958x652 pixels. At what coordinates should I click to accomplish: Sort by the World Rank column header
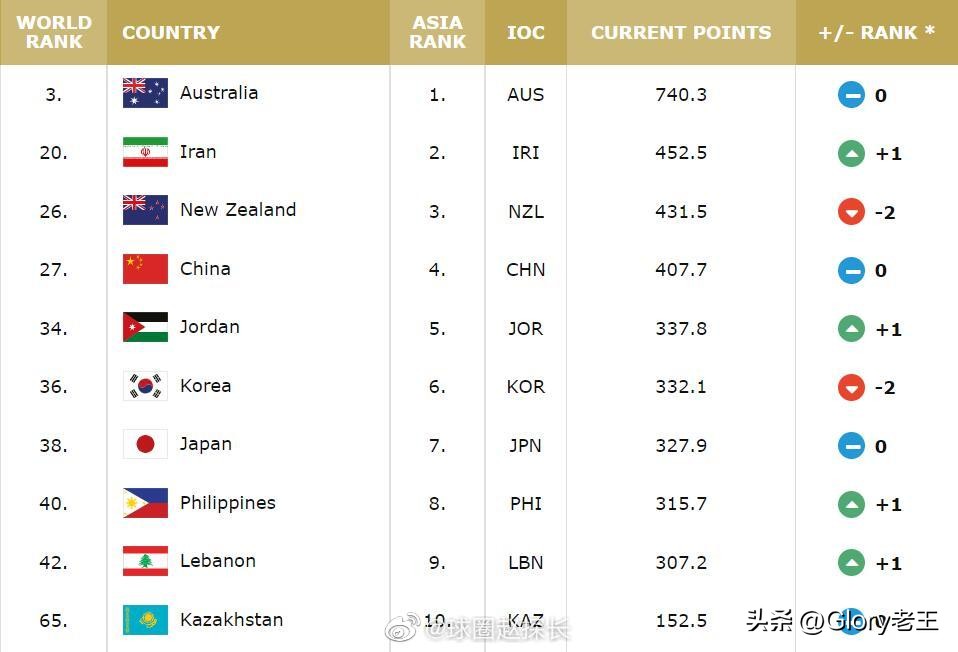coord(54,32)
